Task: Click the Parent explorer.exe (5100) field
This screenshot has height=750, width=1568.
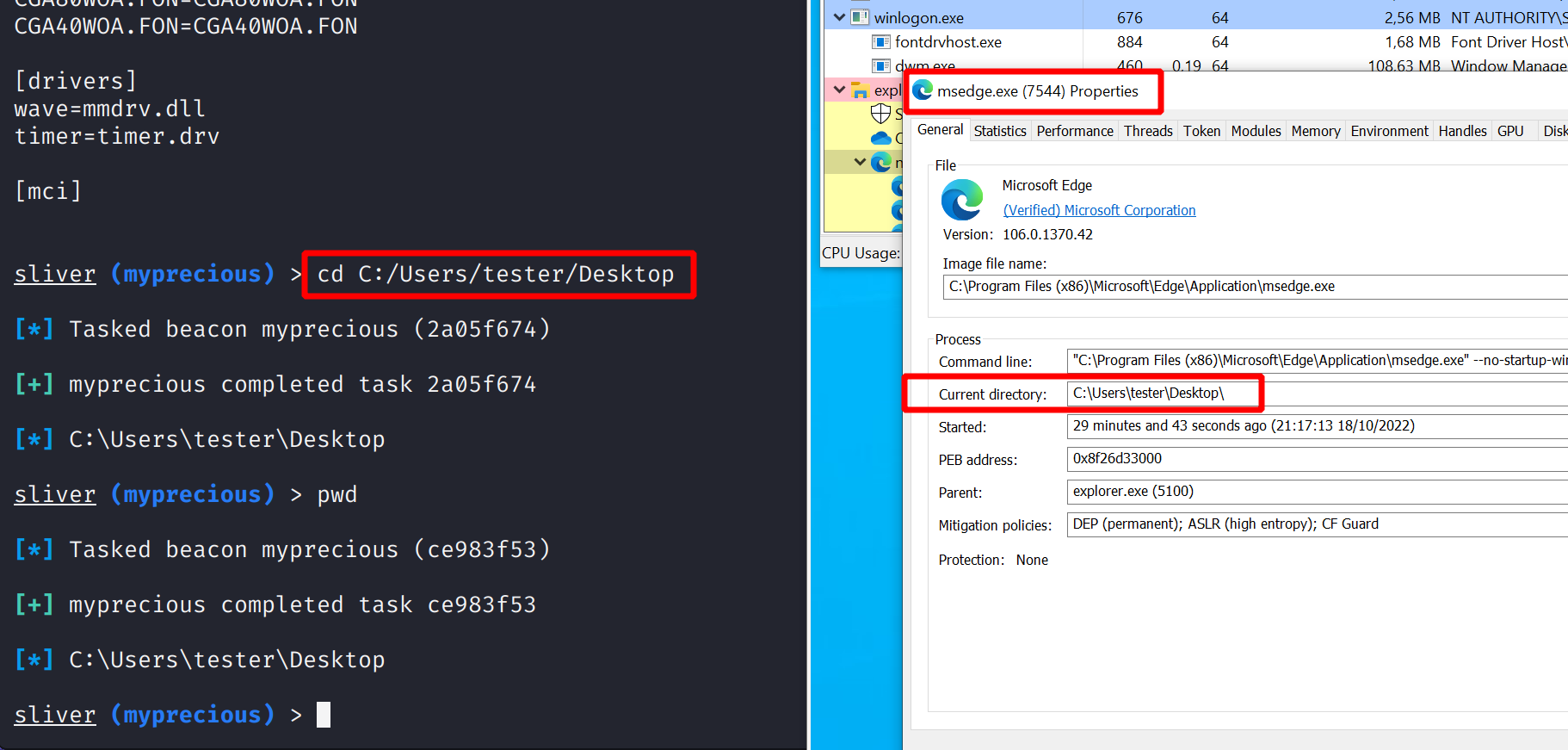Action: click(x=1318, y=492)
